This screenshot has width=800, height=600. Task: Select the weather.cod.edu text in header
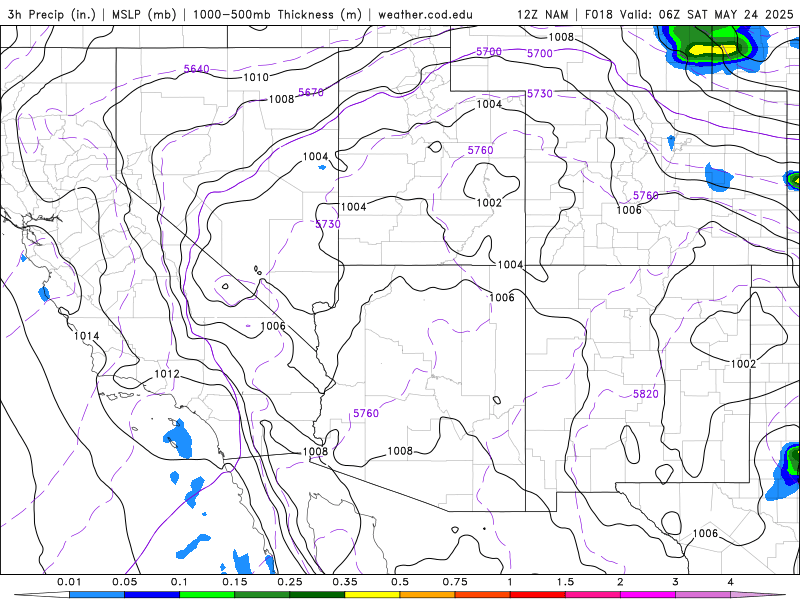coord(425,14)
